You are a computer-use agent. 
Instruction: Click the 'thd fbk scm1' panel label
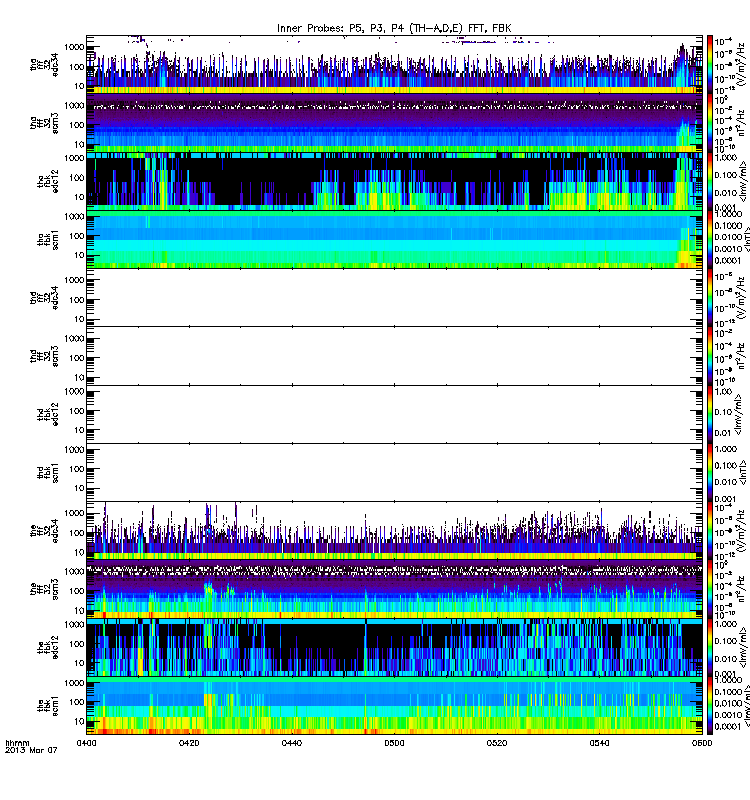[x=48, y=472]
